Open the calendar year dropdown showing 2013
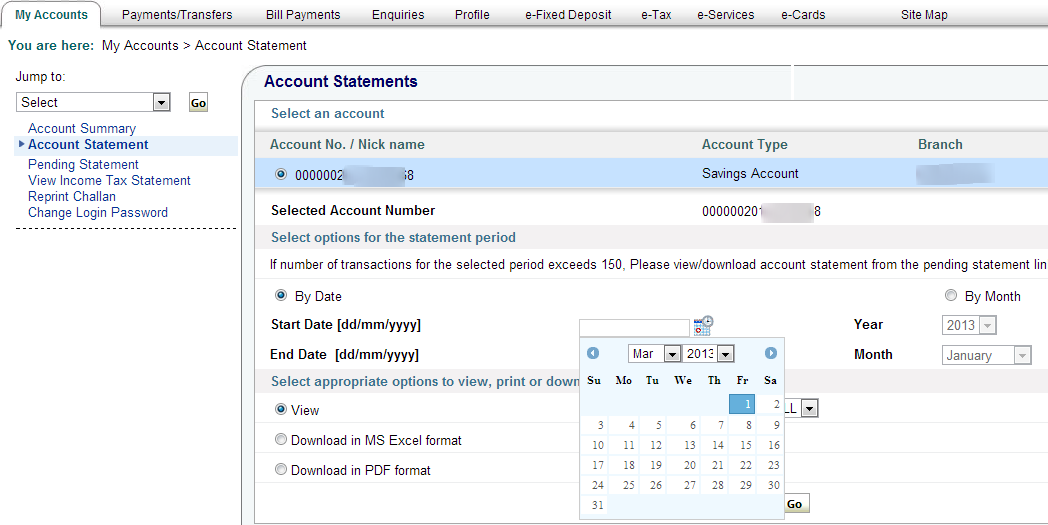Screen dimensions: 1048x525 (709, 354)
